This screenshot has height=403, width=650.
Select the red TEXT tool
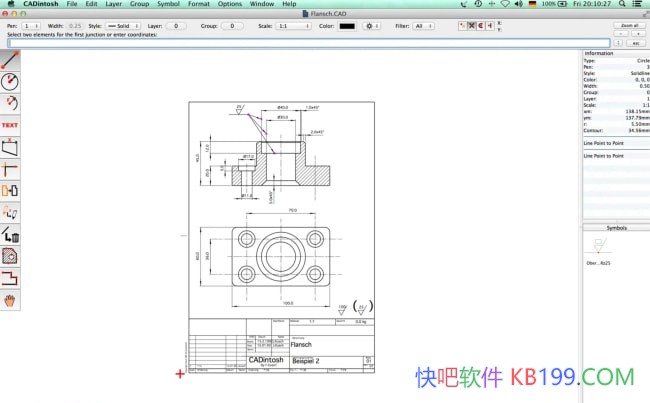[11, 125]
